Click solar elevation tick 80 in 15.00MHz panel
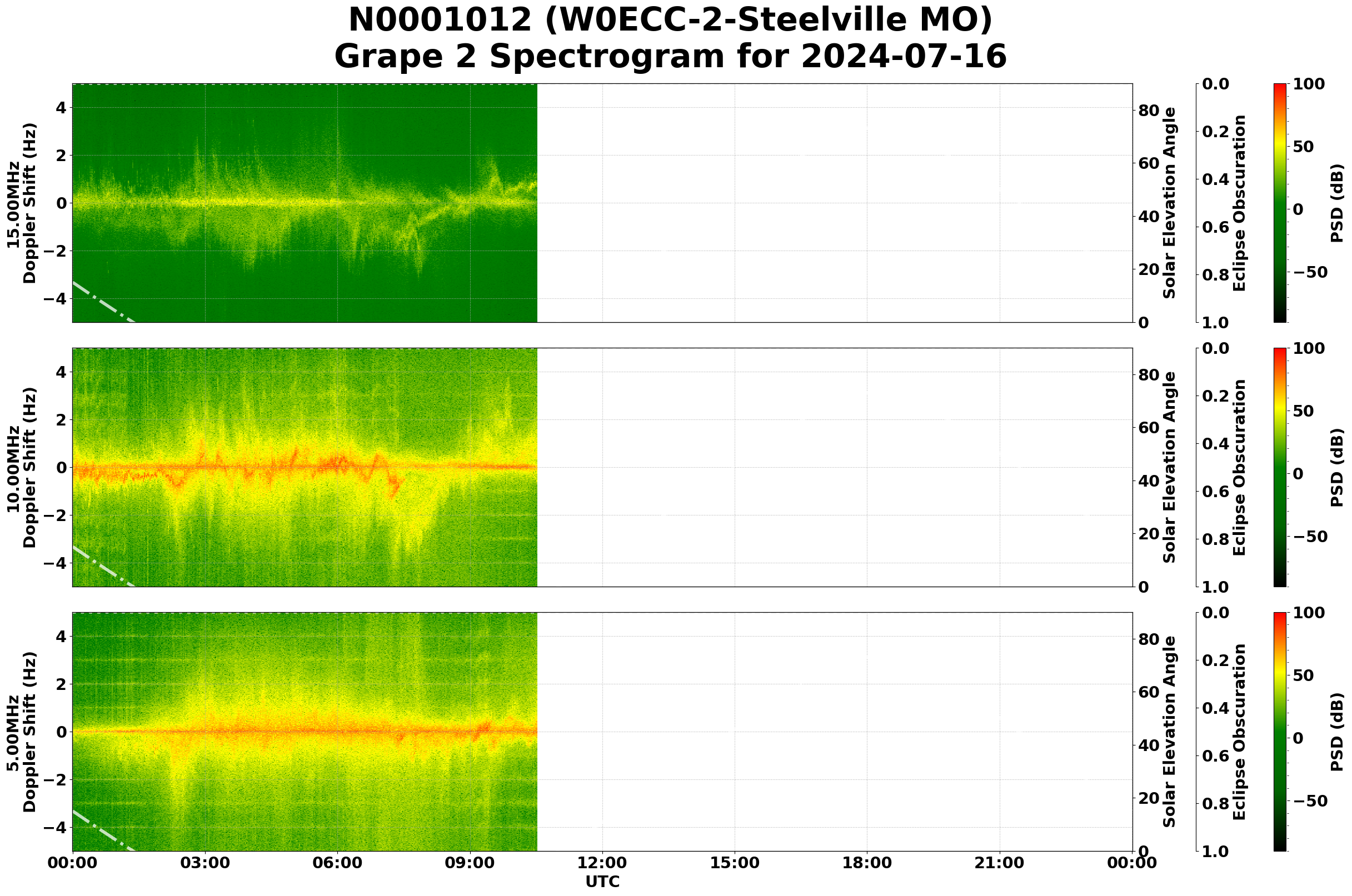This screenshot has width=1352, height=896. click(x=1149, y=111)
